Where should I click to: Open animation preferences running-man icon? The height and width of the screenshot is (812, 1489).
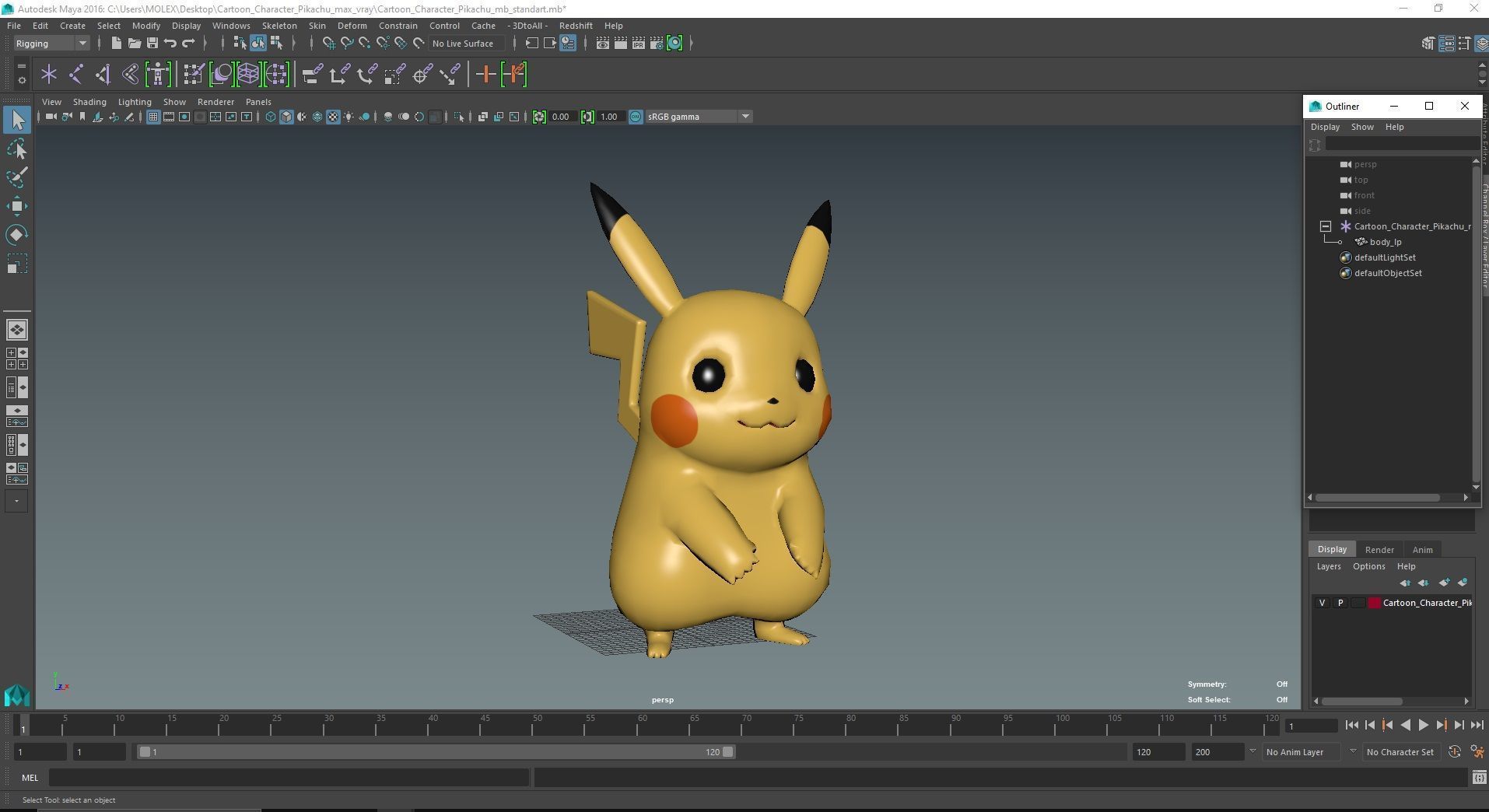click(1477, 752)
